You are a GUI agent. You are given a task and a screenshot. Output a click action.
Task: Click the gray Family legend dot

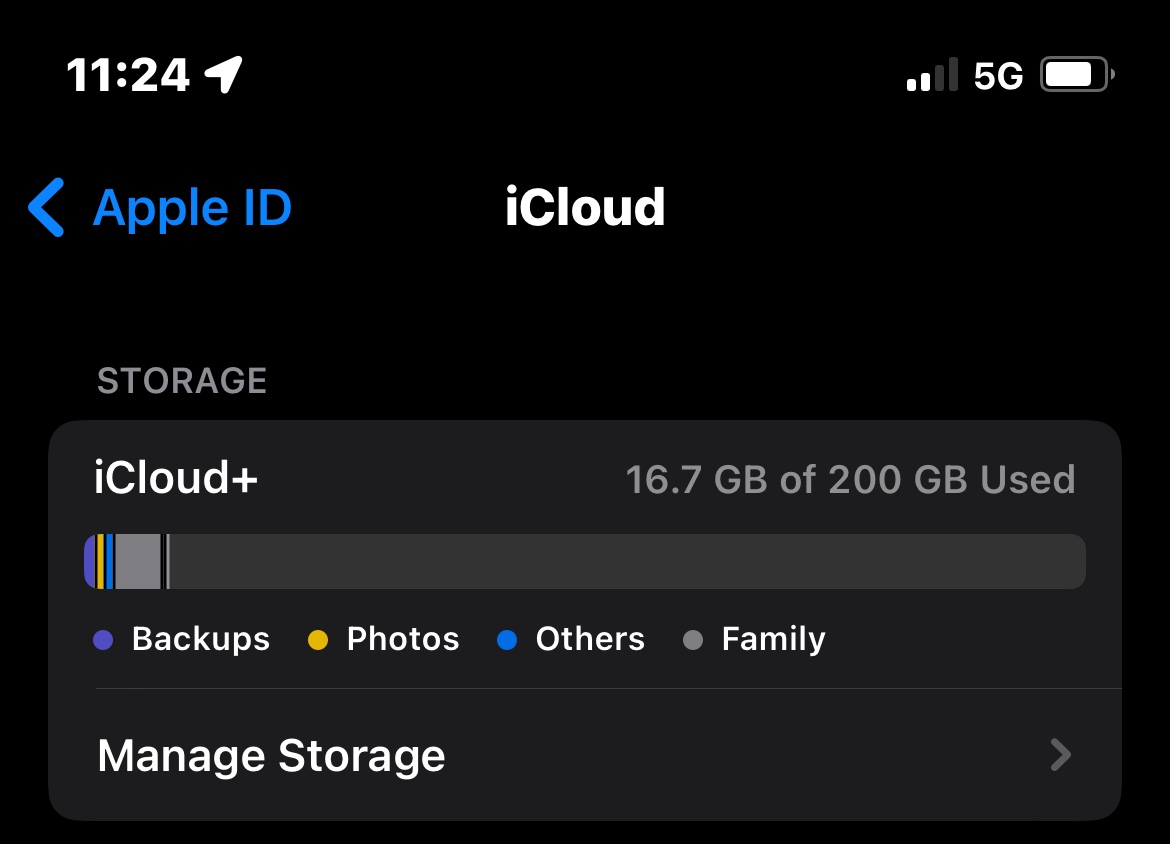coord(693,640)
